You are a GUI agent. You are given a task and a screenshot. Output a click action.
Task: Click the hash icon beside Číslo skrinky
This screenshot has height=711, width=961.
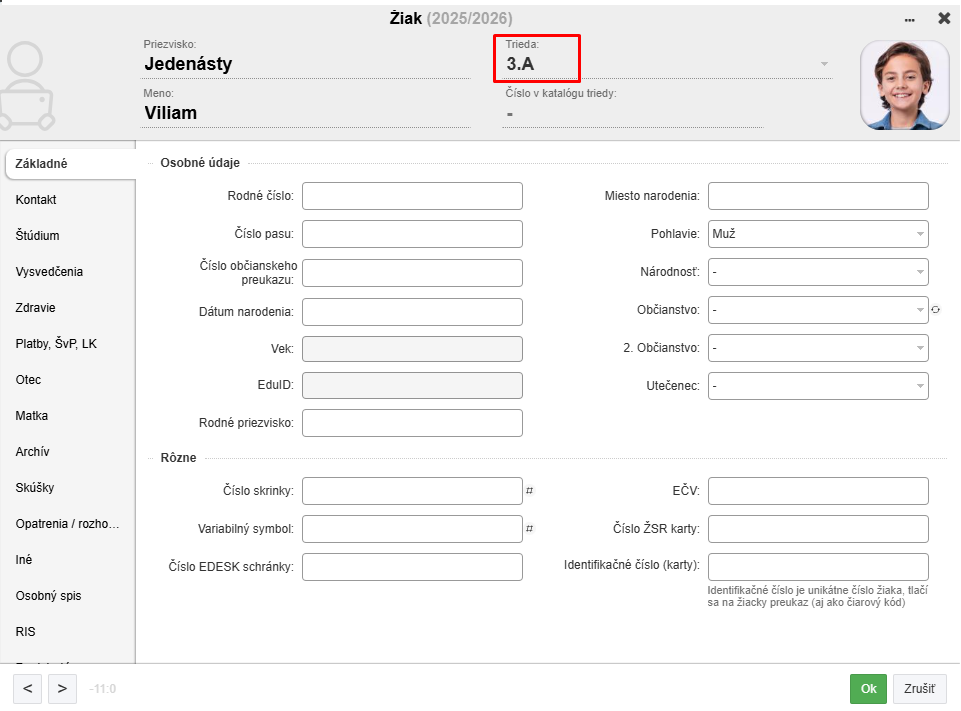530,491
